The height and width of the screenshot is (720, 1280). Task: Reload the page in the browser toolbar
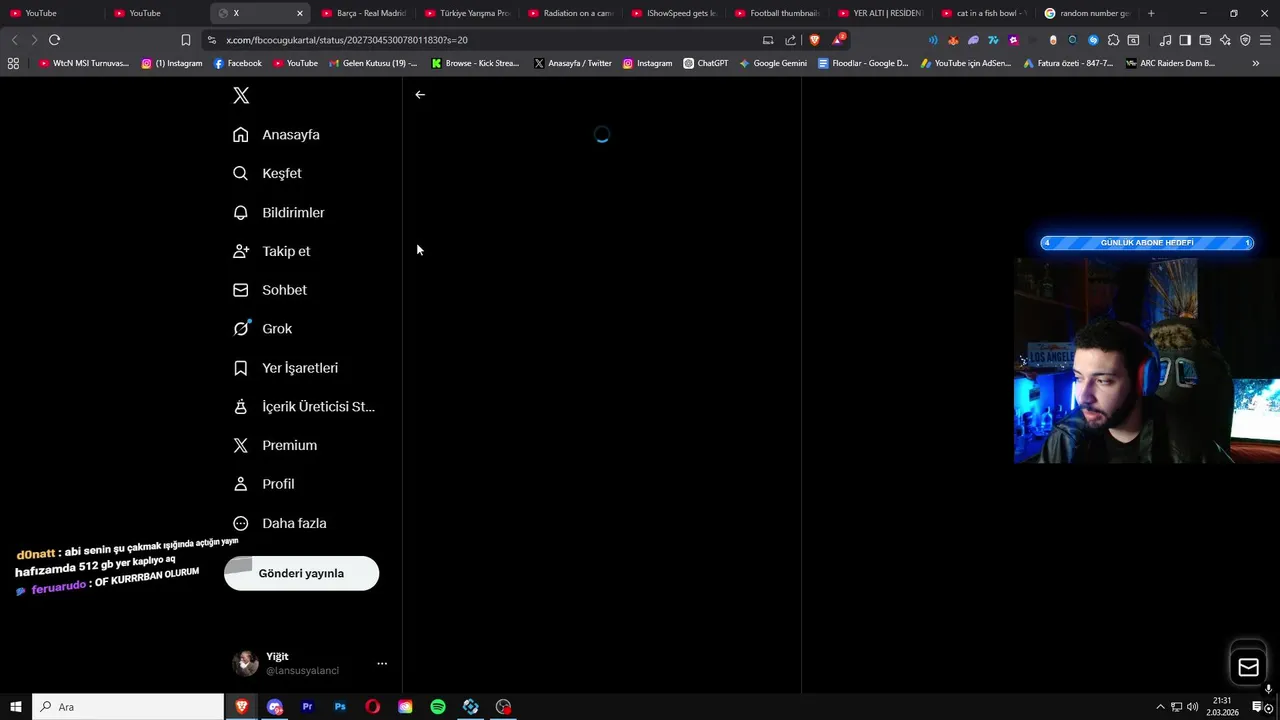54,40
